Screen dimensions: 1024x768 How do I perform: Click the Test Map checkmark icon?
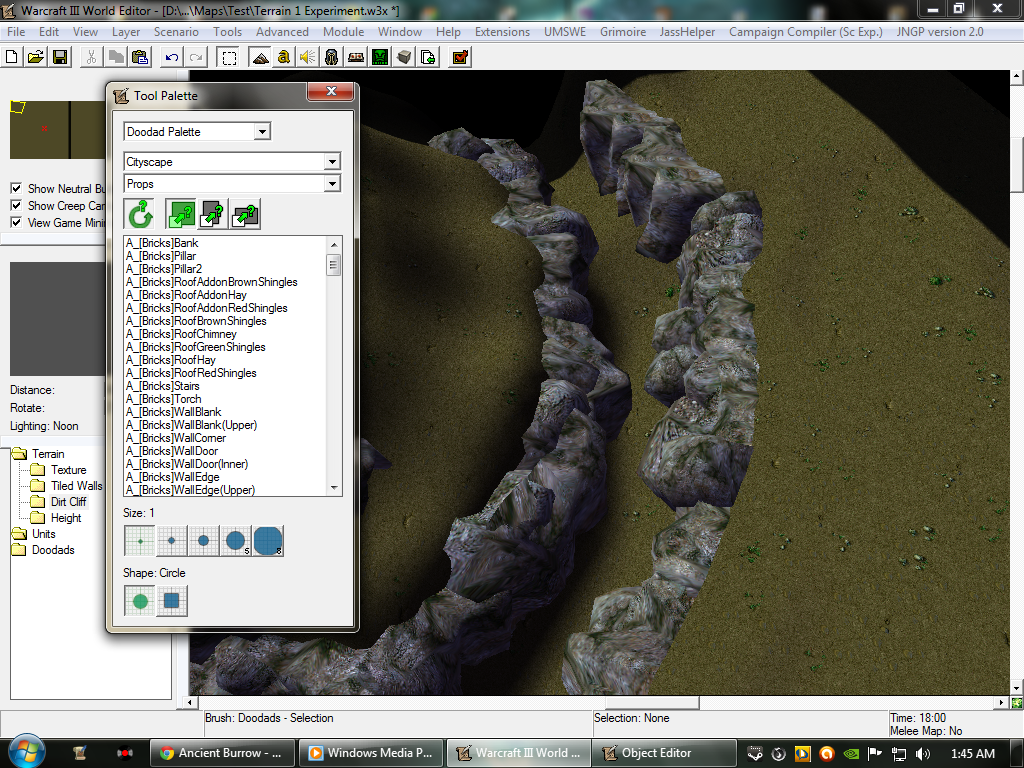click(x=460, y=57)
